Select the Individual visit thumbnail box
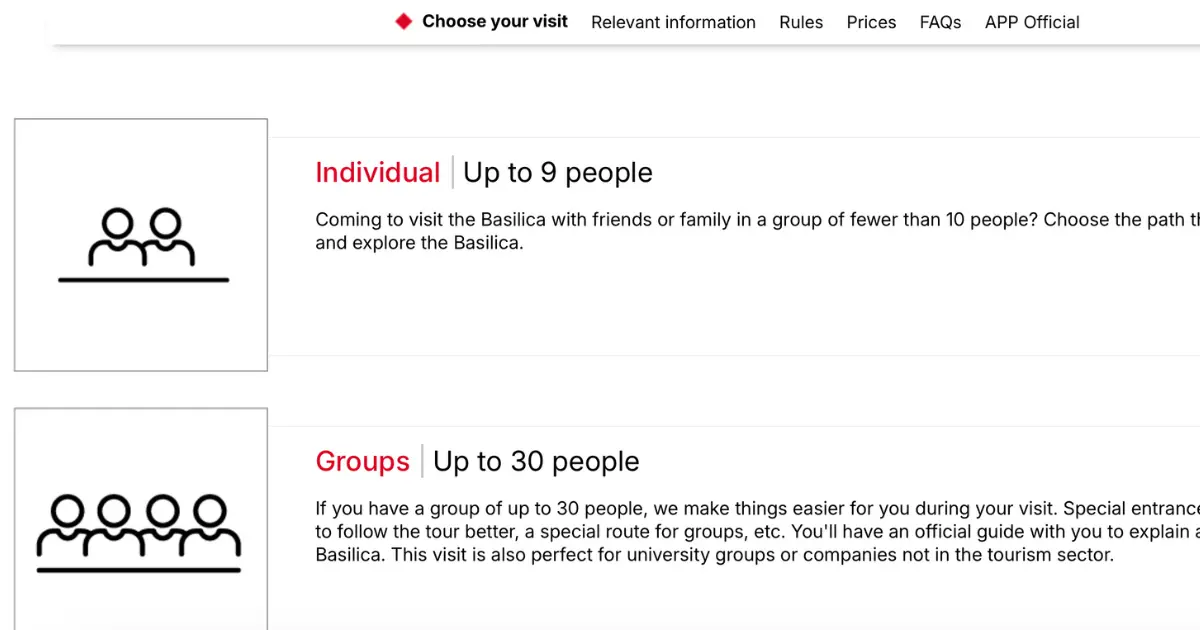This screenshot has width=1200, height=630. click(x=141, y=245)
